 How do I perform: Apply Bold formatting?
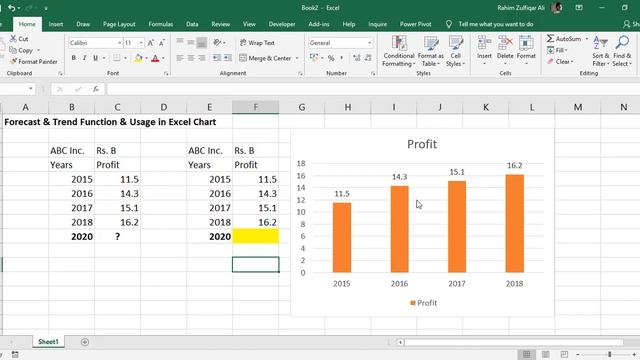pos(73,58)
